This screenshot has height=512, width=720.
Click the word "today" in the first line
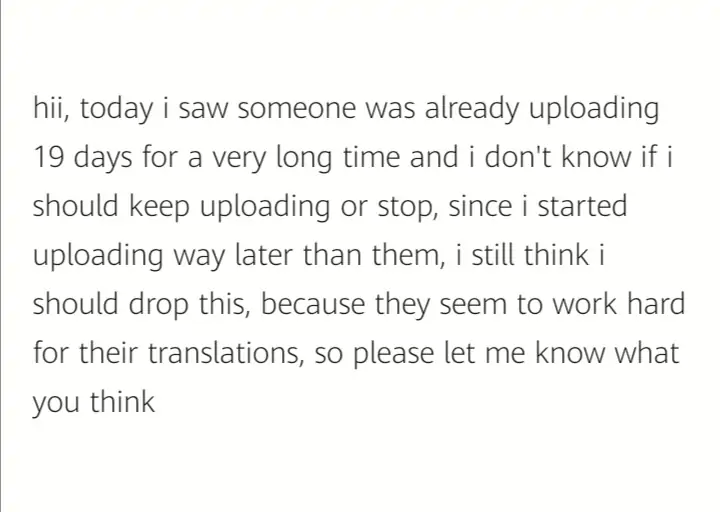point(116,110)
